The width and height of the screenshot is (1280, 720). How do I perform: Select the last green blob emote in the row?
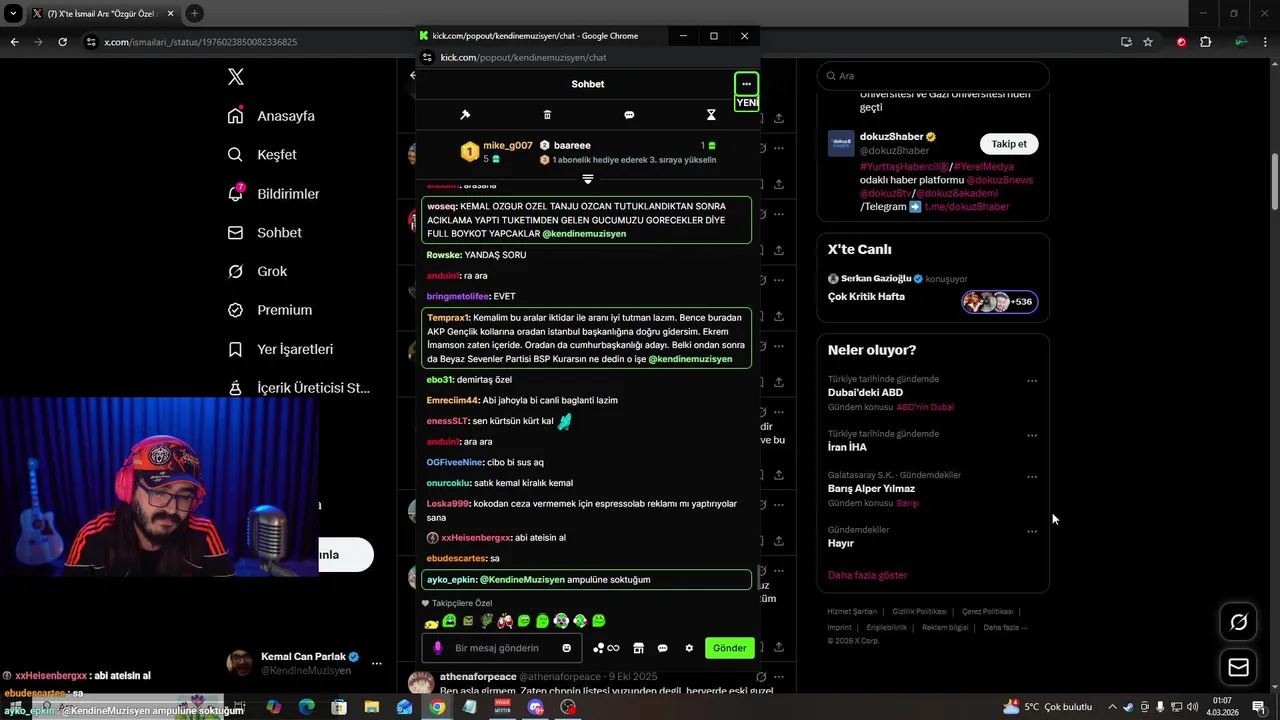coord(598,622)
